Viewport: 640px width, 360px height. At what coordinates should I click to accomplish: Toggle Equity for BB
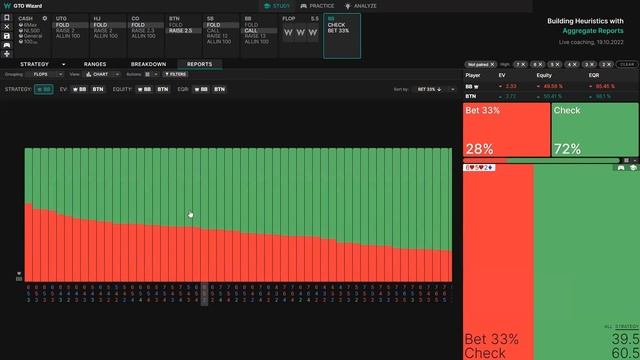pos(144,89)
